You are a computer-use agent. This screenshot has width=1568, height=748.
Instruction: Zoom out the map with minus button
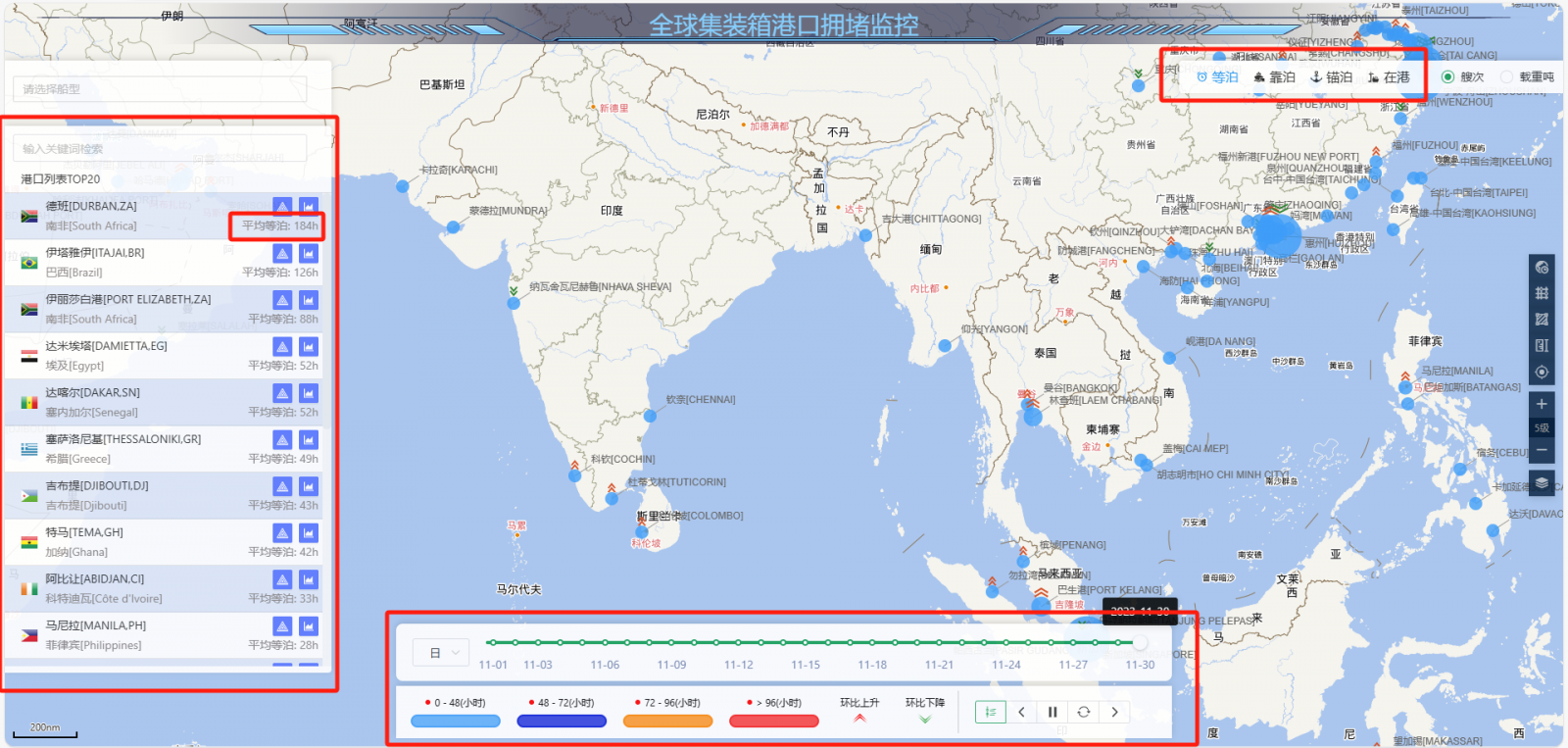[x=1542, y=450]
